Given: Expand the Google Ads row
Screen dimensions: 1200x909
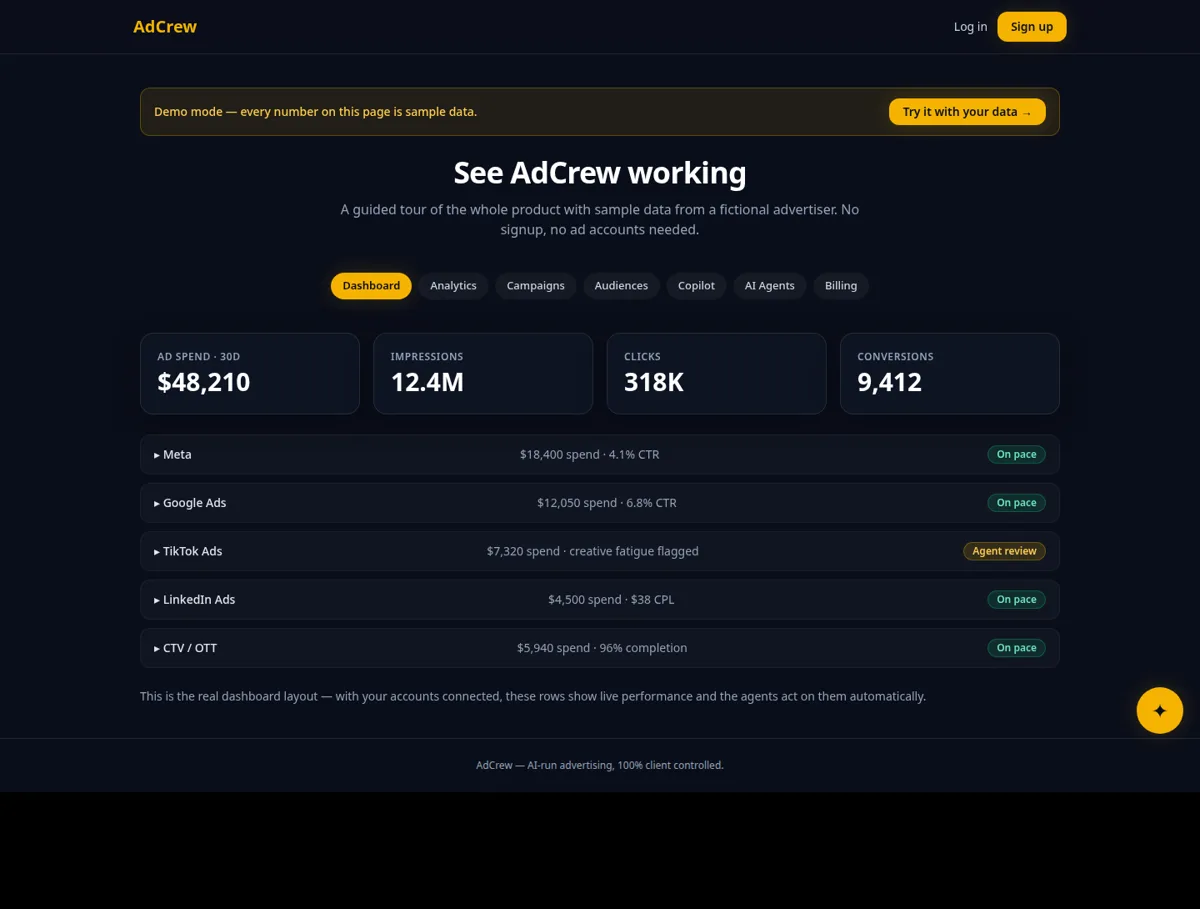Looking at the screenshot, I should [x=600, y=503].
